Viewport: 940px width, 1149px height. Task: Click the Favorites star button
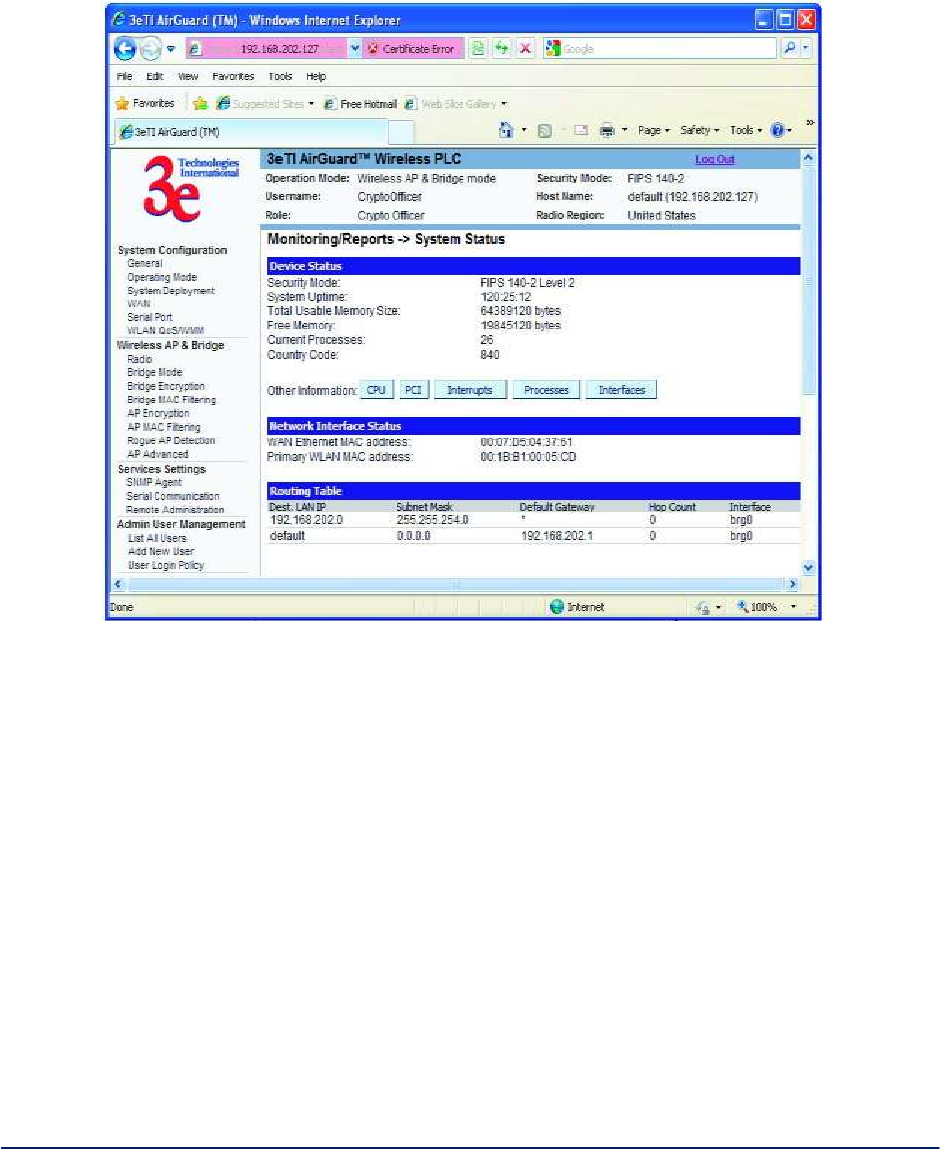point(145,103)
